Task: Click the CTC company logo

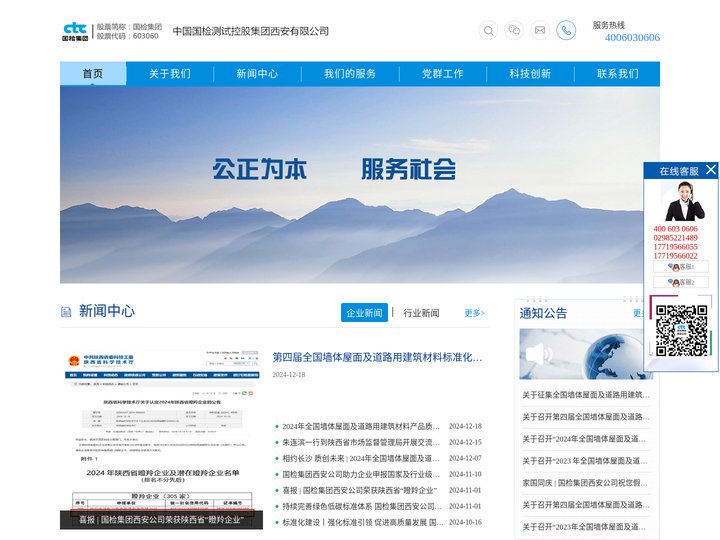Action: click(x=75, y=31)
